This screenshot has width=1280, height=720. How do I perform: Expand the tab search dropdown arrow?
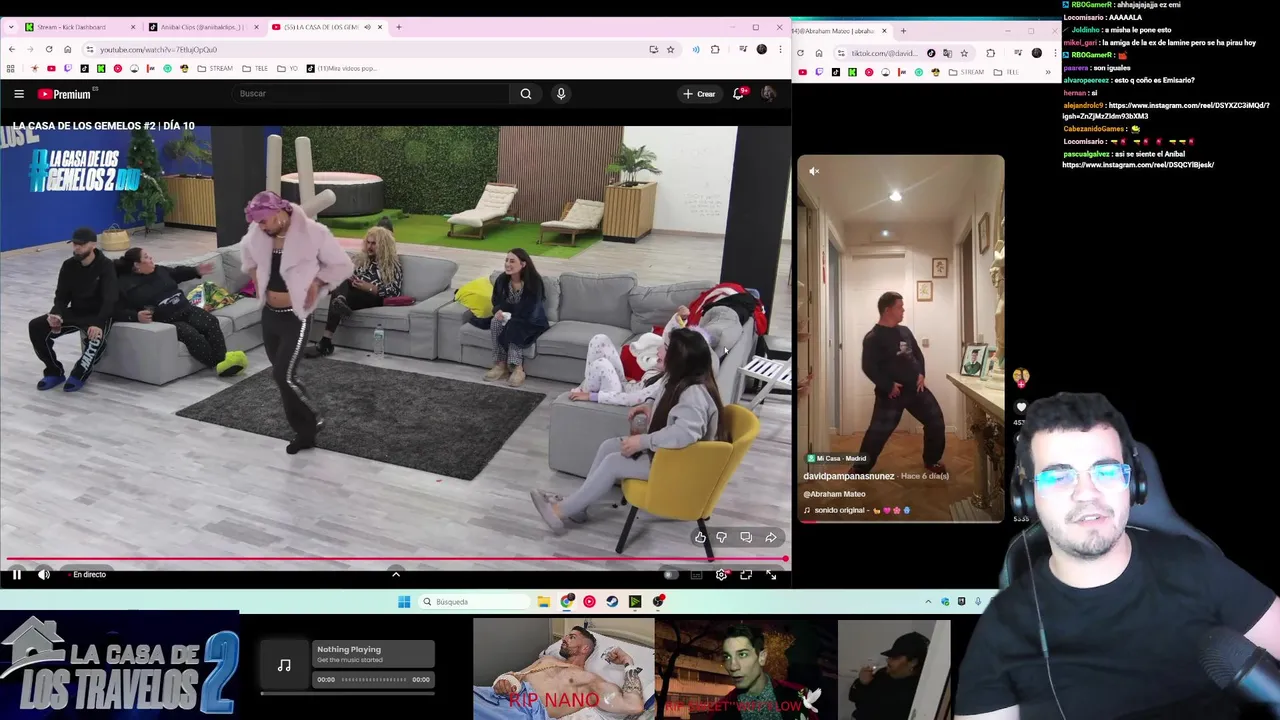tap(10, 27)
